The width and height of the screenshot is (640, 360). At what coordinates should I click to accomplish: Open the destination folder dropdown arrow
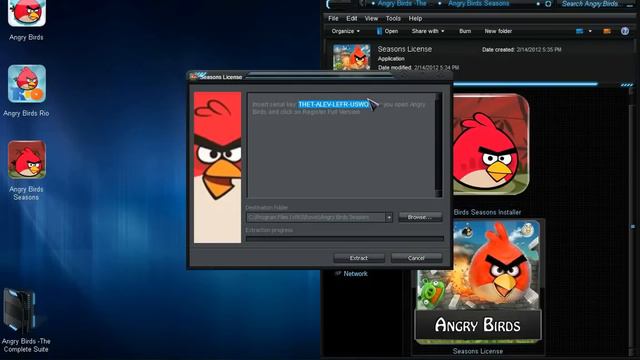click(x=389, y=218)
